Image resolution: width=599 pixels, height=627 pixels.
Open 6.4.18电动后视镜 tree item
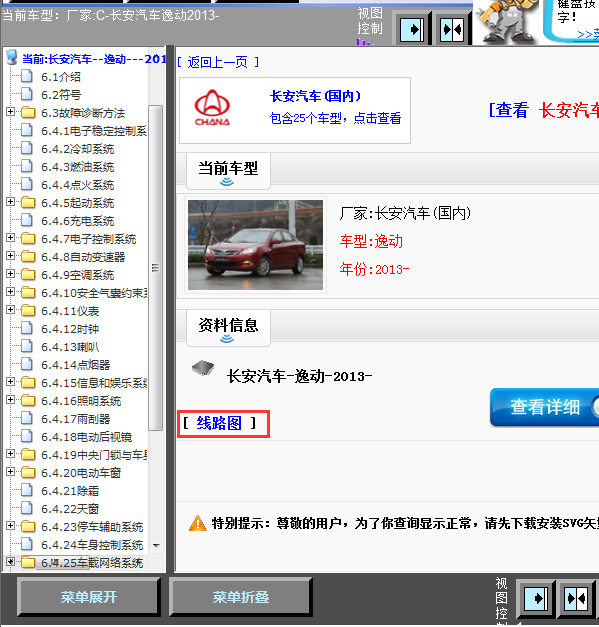86,437
